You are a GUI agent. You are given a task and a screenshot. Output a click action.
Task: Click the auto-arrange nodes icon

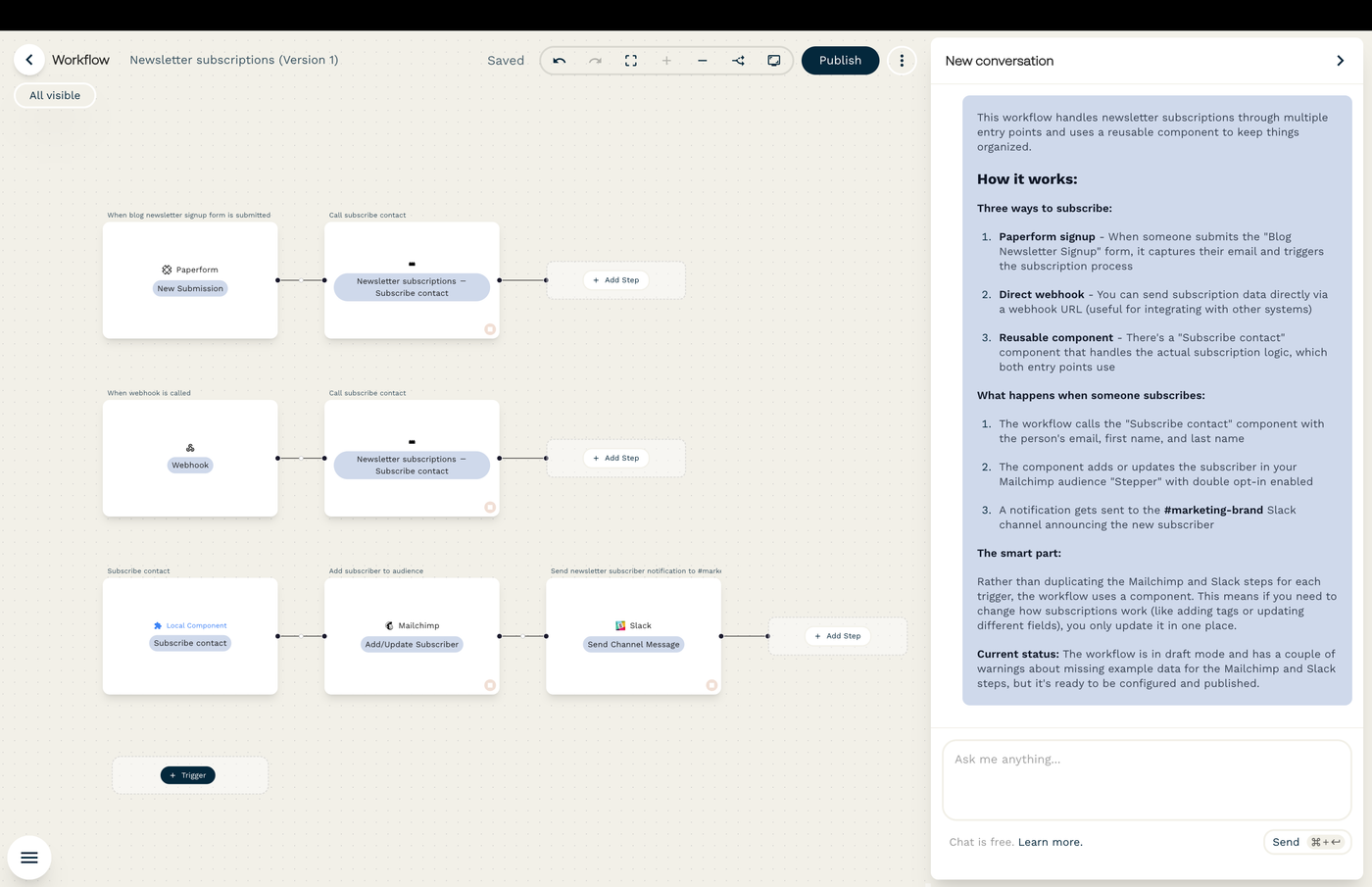coord(738,61)
